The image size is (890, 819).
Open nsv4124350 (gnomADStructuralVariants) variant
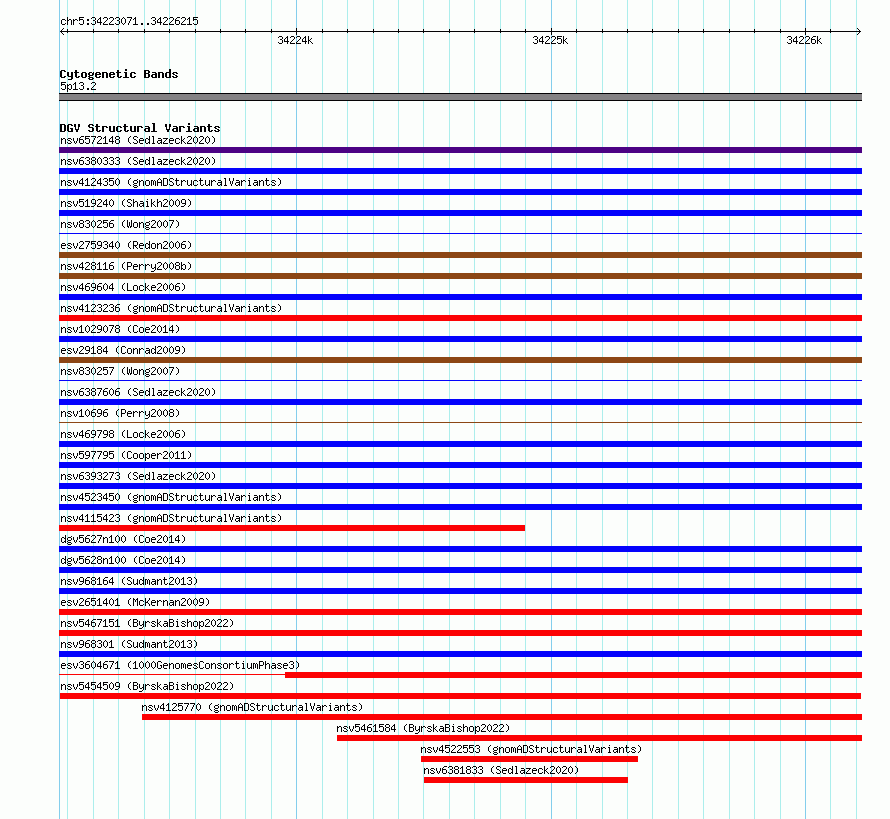click(171, 182)
